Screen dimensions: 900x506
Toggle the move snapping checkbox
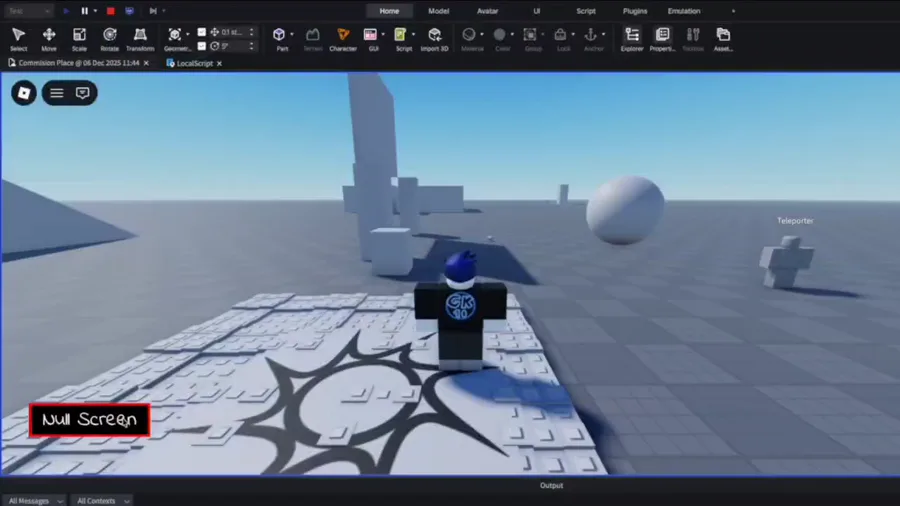click(x=201, y=32)
